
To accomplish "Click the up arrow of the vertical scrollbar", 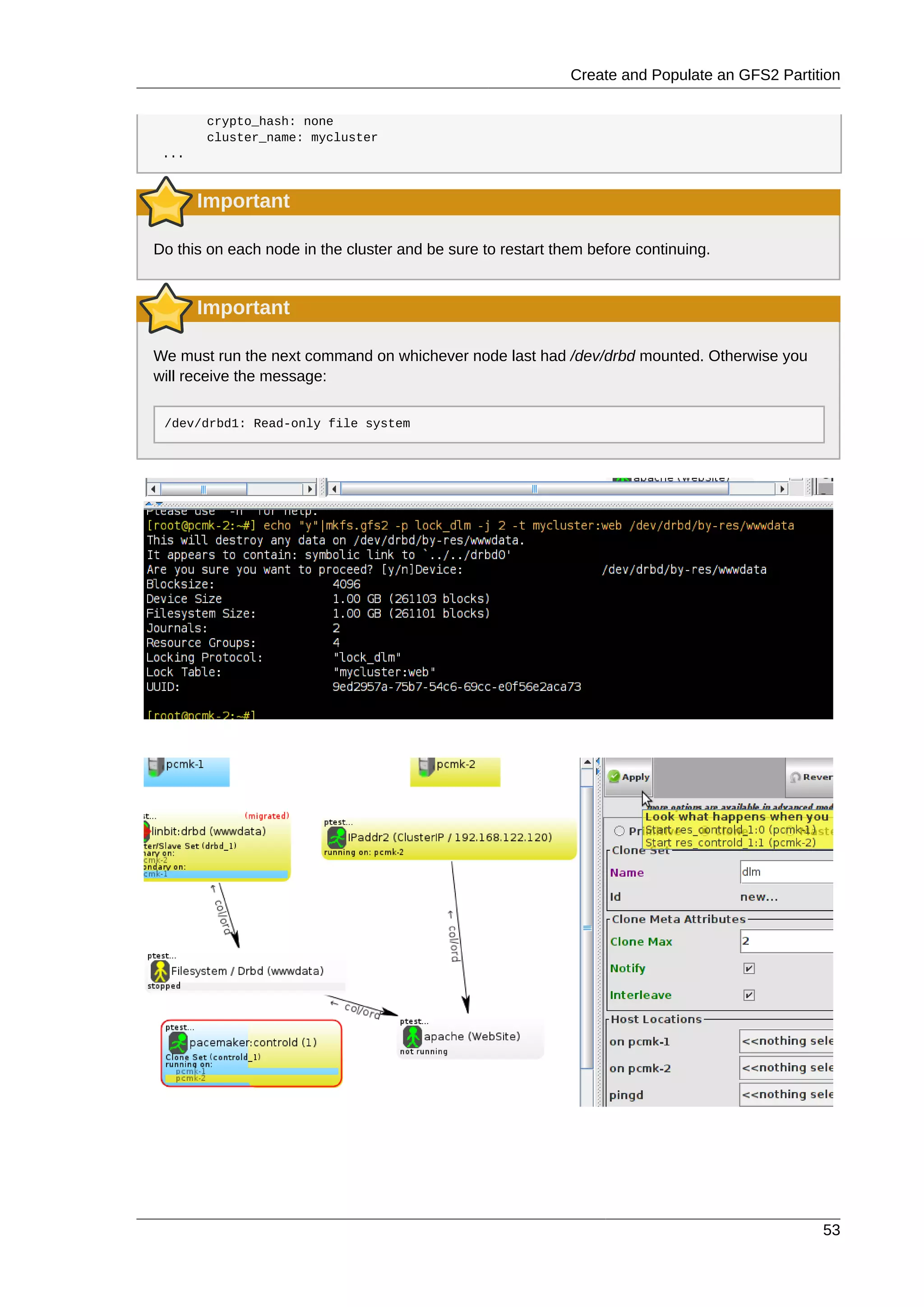I will pos(587,763).
